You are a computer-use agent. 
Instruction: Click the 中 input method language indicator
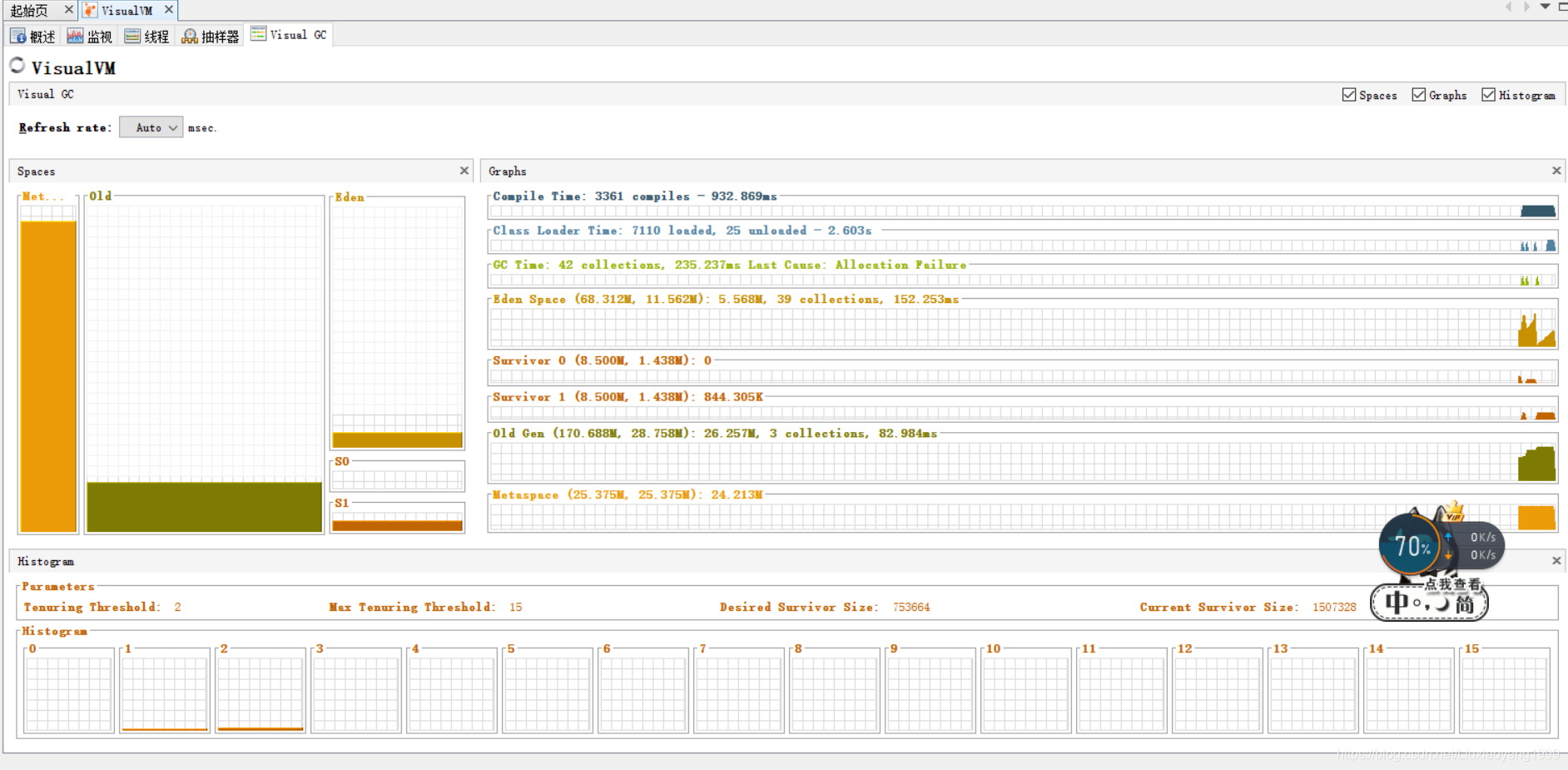pyautogui.click(x=1397, y=603)
